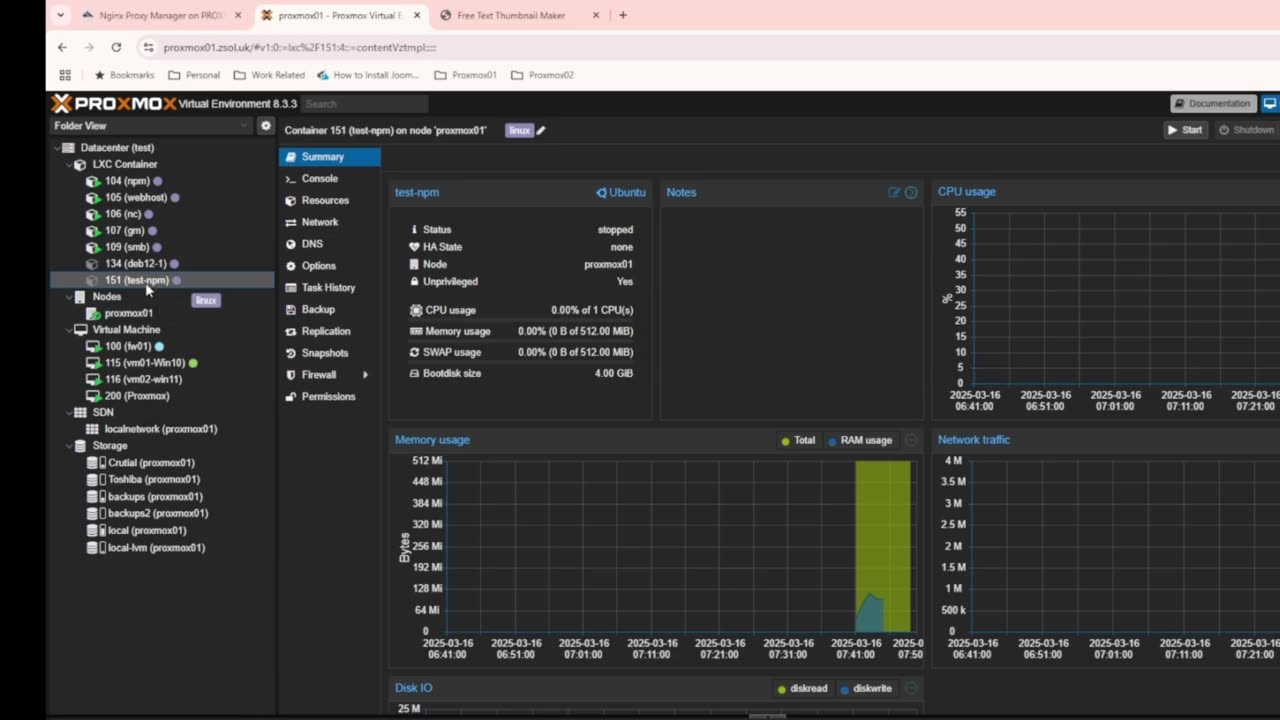
Task: Click the Proxmox search field
Action: (x=365, y=104)
